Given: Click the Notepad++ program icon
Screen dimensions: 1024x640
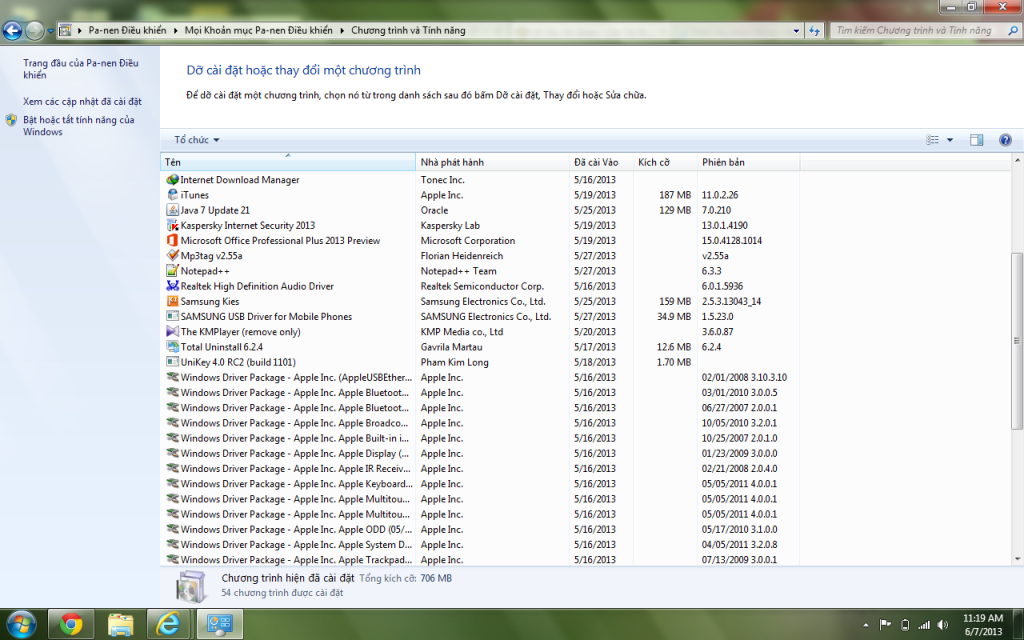Looking at the screenshot, I should 172,270.
